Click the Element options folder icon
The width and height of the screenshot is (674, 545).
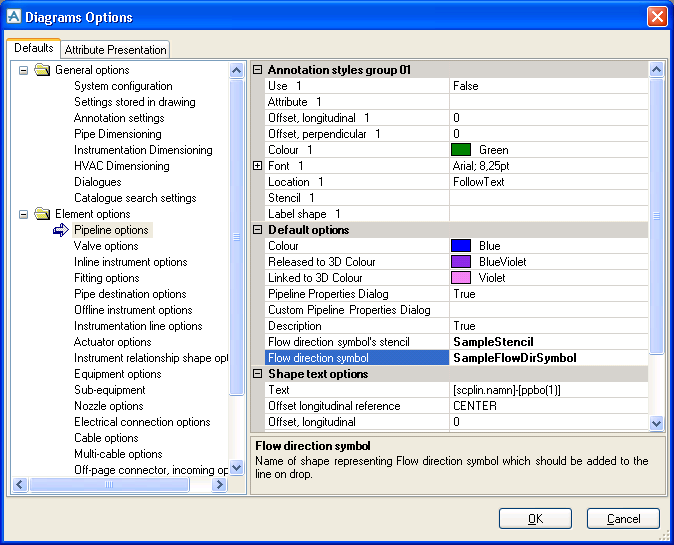coord(42,214)
